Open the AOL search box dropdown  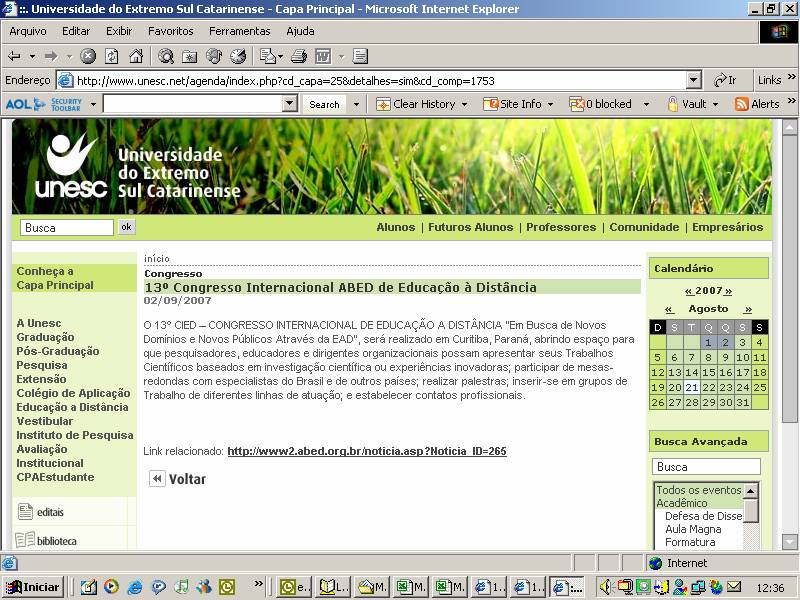click(290, 104)
